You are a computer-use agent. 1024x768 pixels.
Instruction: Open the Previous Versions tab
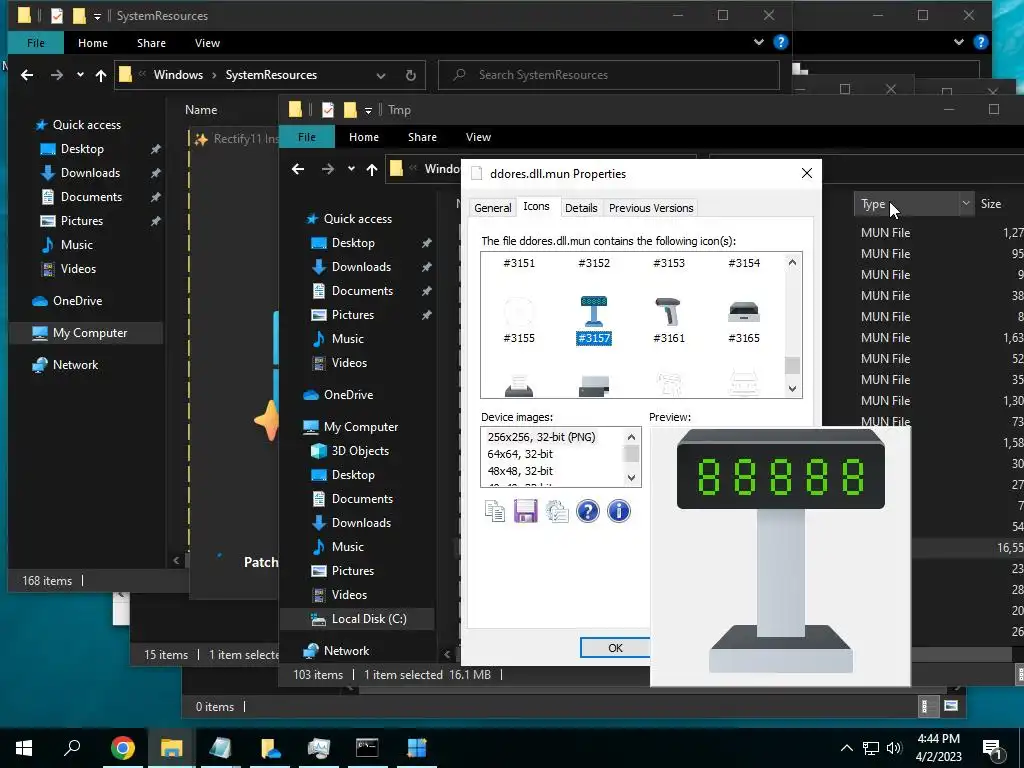coord(651,208)
